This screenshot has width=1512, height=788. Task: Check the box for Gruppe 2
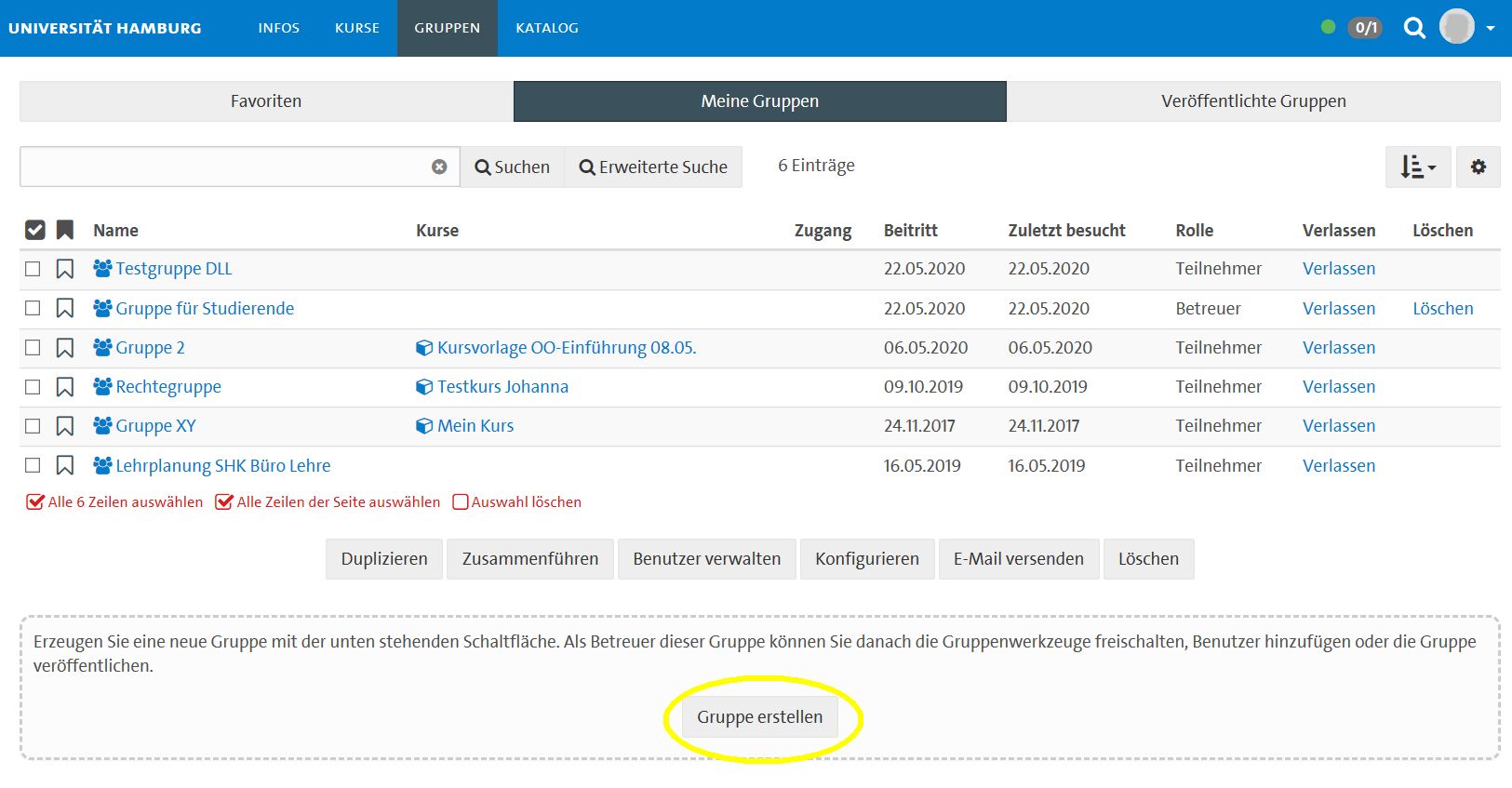click(33, 348)
